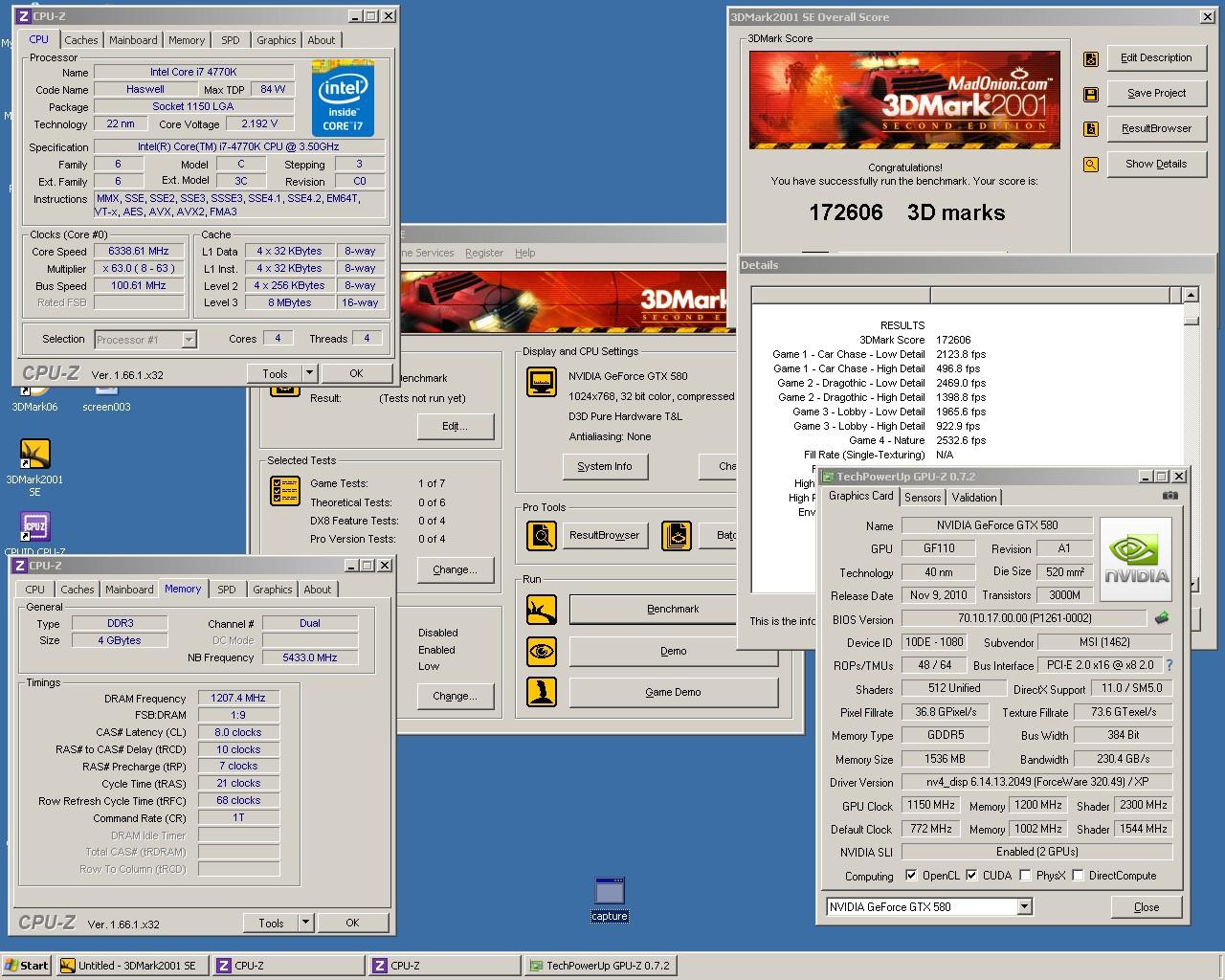Toggle the PhysX checkbox

click(1025, 876)
